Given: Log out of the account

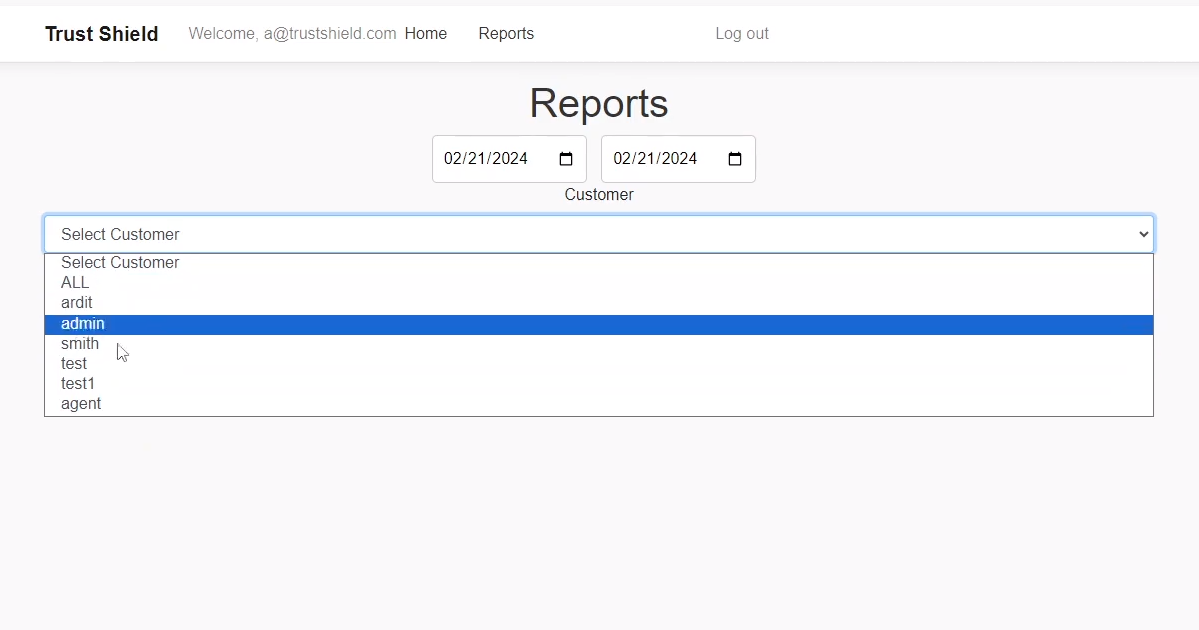Looking at the screenshot, I should tap(742, 34).
